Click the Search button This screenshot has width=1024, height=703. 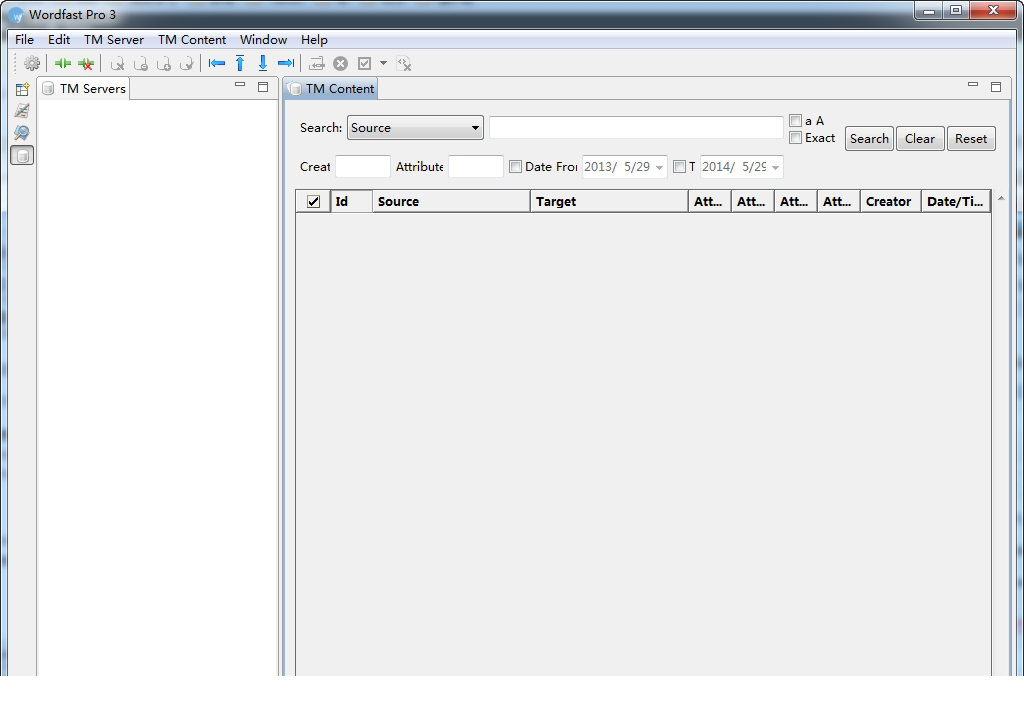point(869,139)
